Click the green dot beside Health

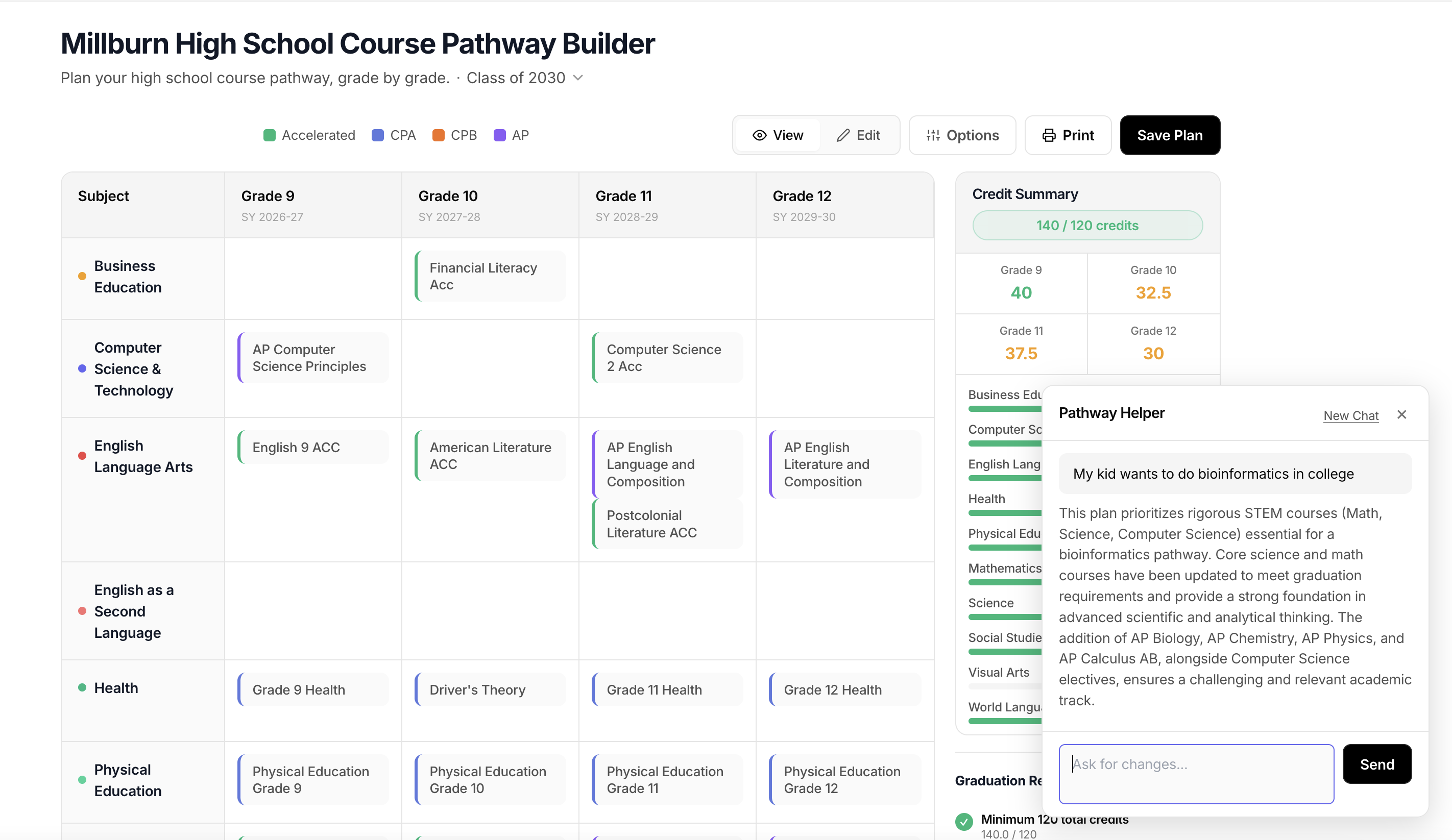[81, 687]
